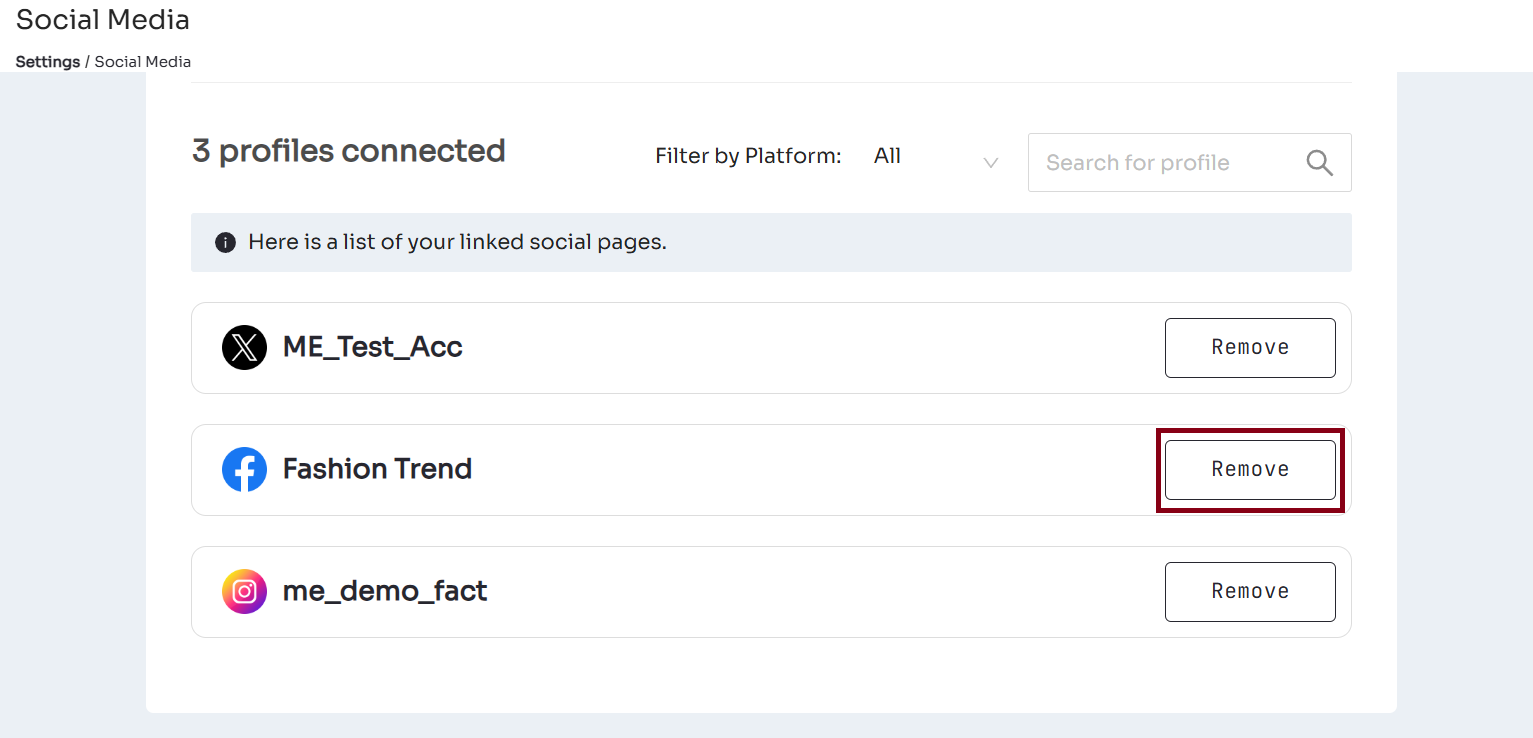1533x738 pixels.
Task: Go to Settings via the breadcrumb
Action: click(47, 62)
